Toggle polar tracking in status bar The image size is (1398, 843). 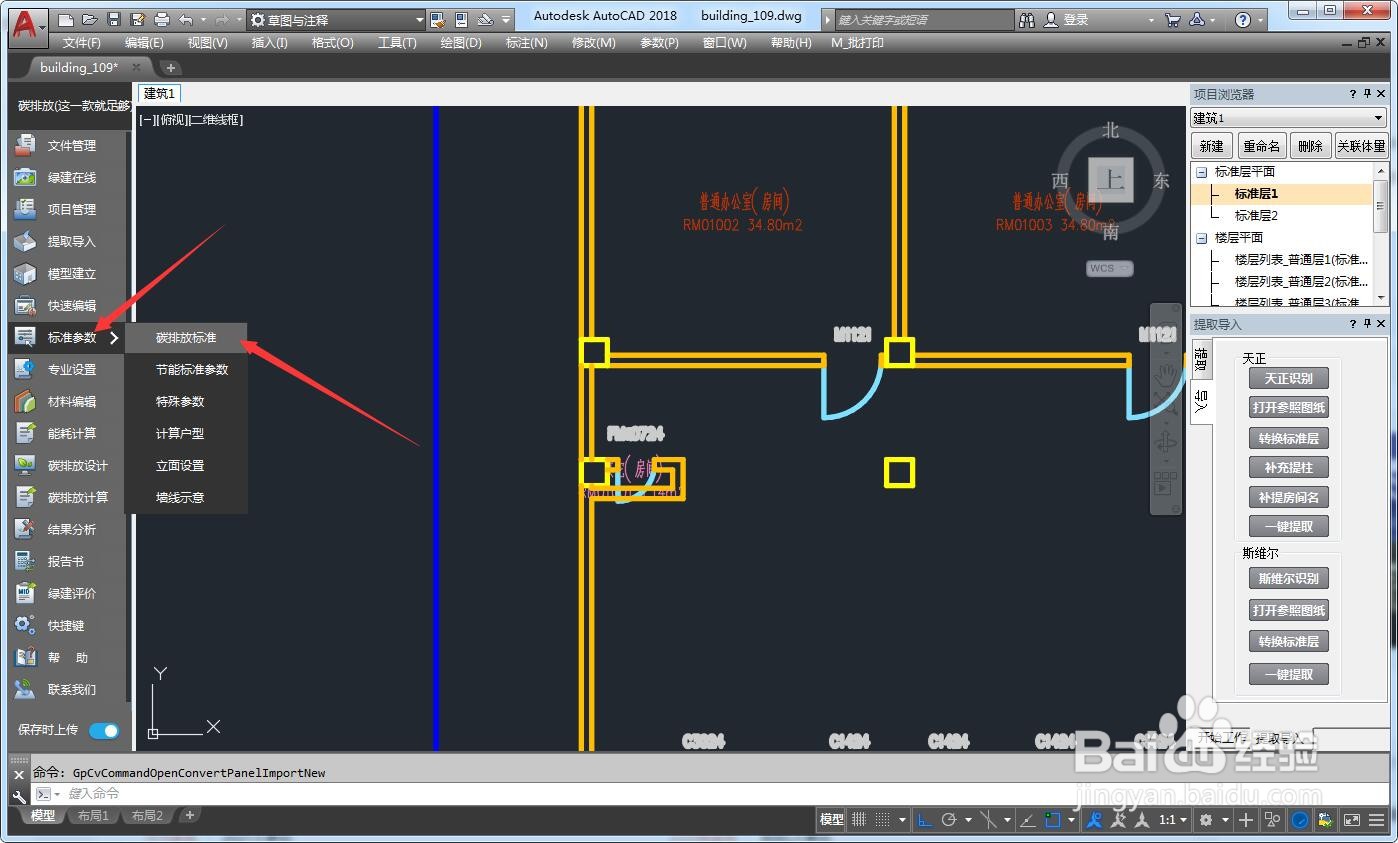(x=949, y=819)
